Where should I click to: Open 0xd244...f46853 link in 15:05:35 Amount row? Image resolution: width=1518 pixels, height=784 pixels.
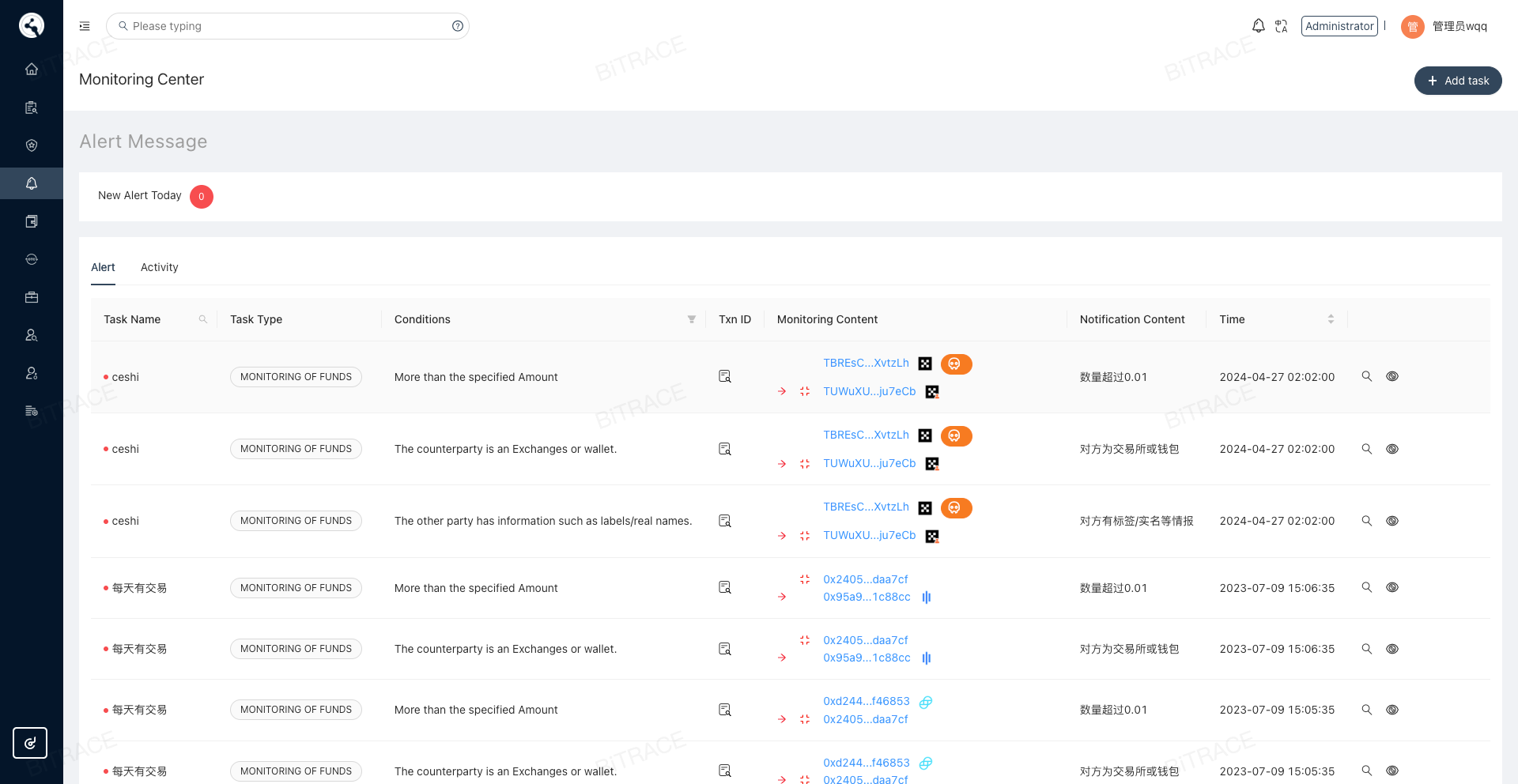(x=866, y=701)
